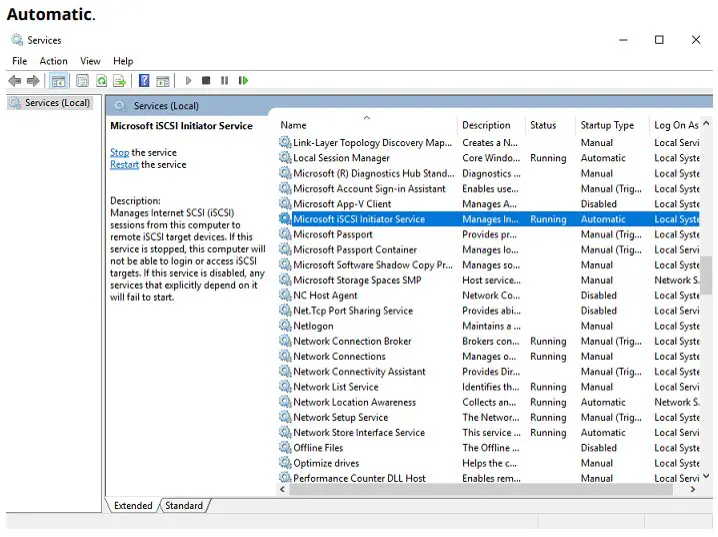Open the Action menu

[53, 61]
